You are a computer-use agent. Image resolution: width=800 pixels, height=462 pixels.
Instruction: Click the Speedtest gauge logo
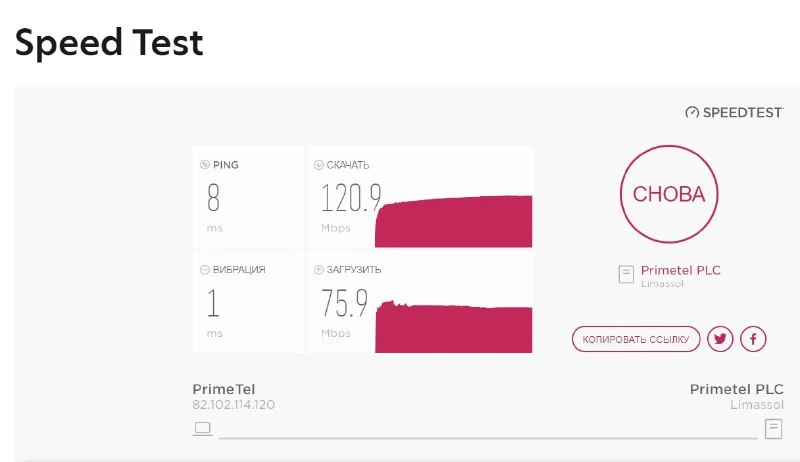coord(691,113)
